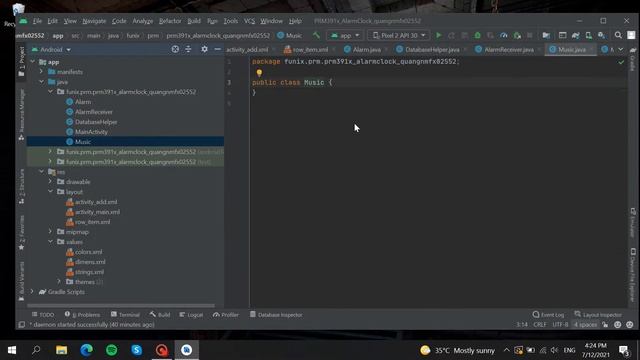This screenshot has width=640, height=360.
Task: Click the tool windows quick-access icon bottom-left
Action: 22,325
